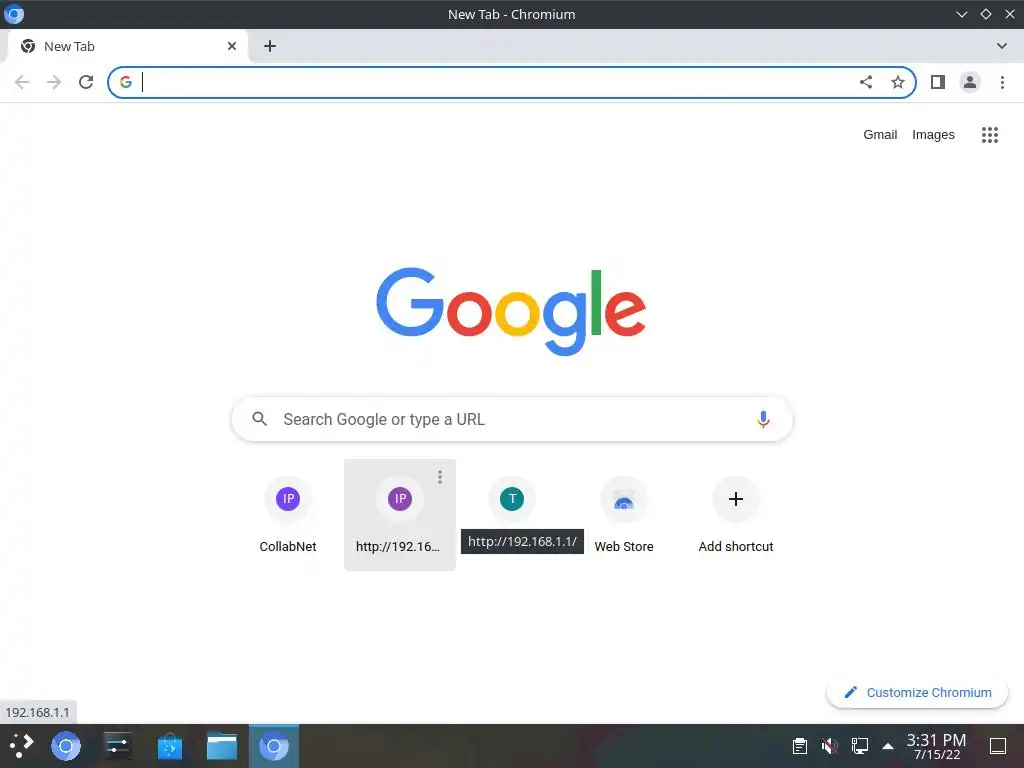Open network connections tray icon
This screenshot has width=1024, height=768.
859,746
